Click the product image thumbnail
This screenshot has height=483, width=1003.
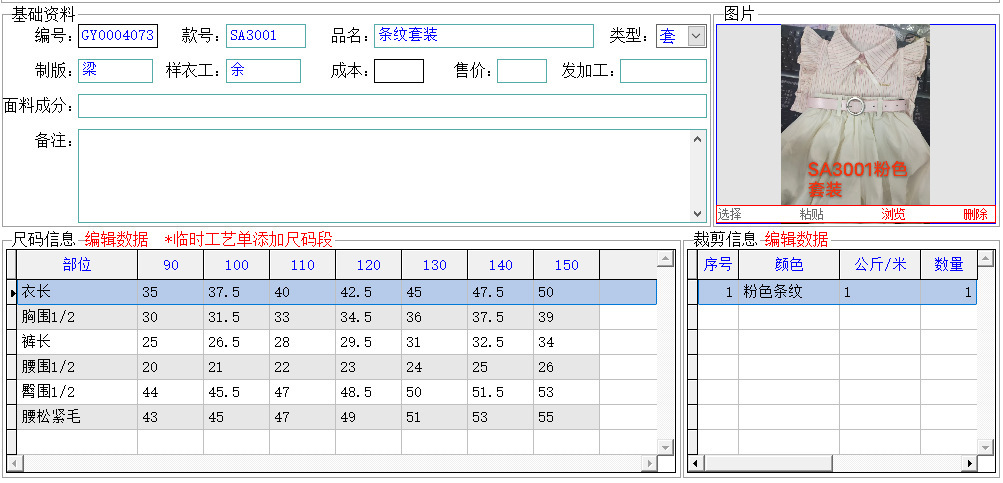[x=855, y=115]
